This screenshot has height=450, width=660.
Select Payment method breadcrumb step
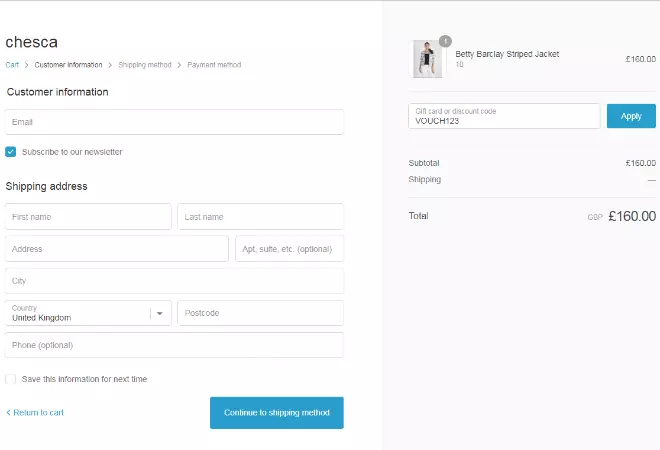click(214, 65)
